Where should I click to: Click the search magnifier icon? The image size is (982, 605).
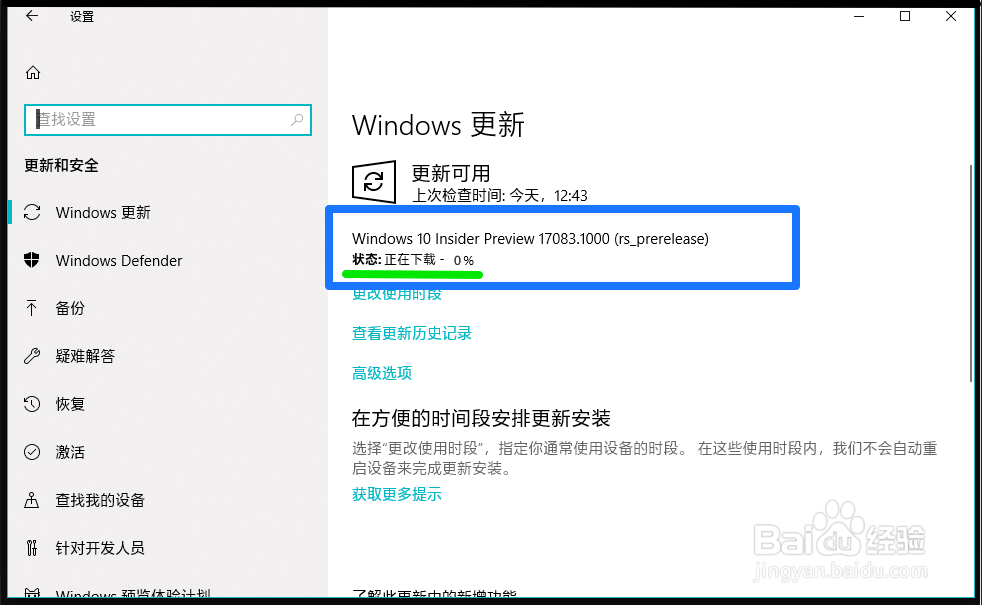point(297,120)
